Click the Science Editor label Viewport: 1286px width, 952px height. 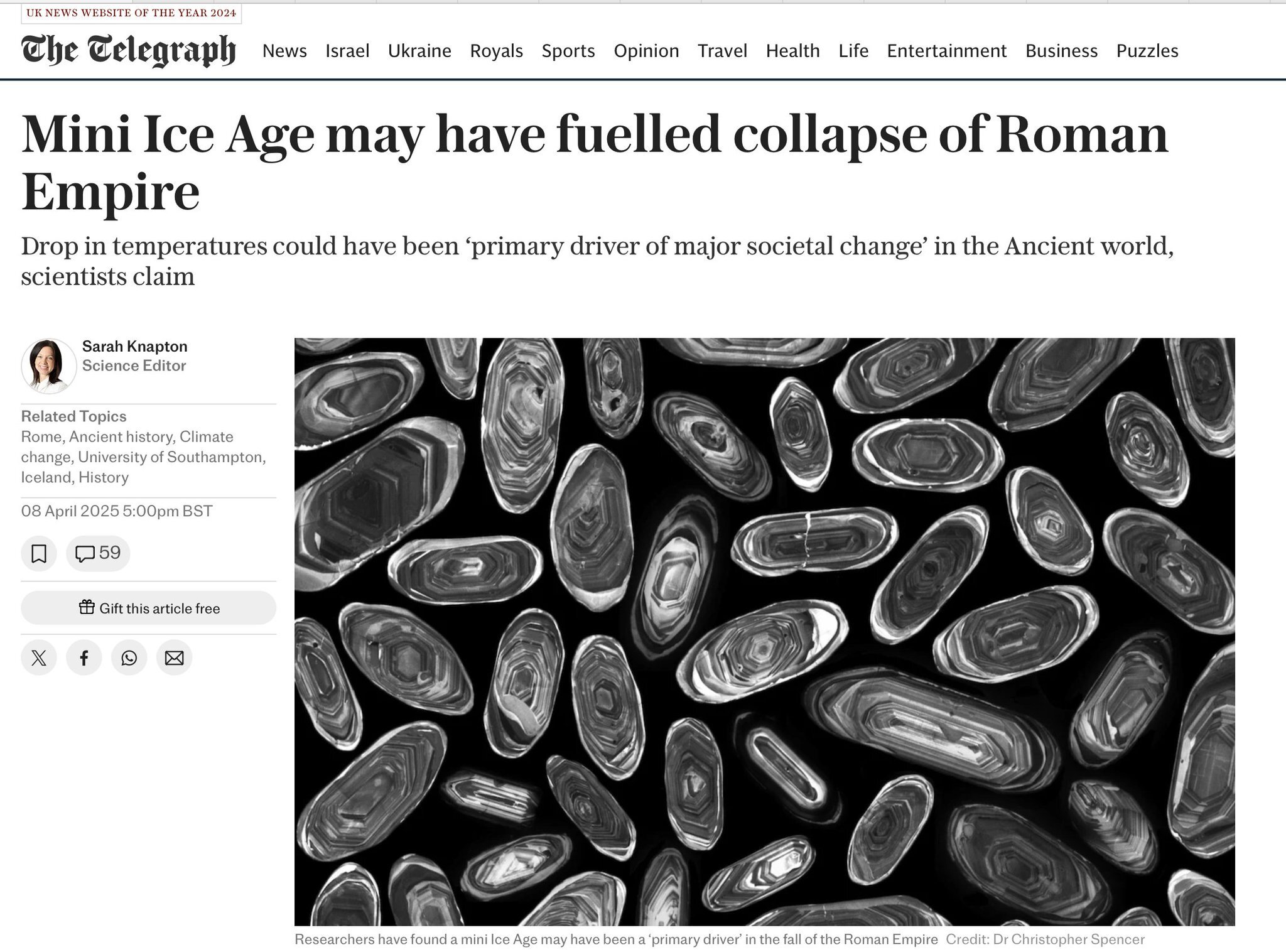pyautogui.click(x=134, y=365)
